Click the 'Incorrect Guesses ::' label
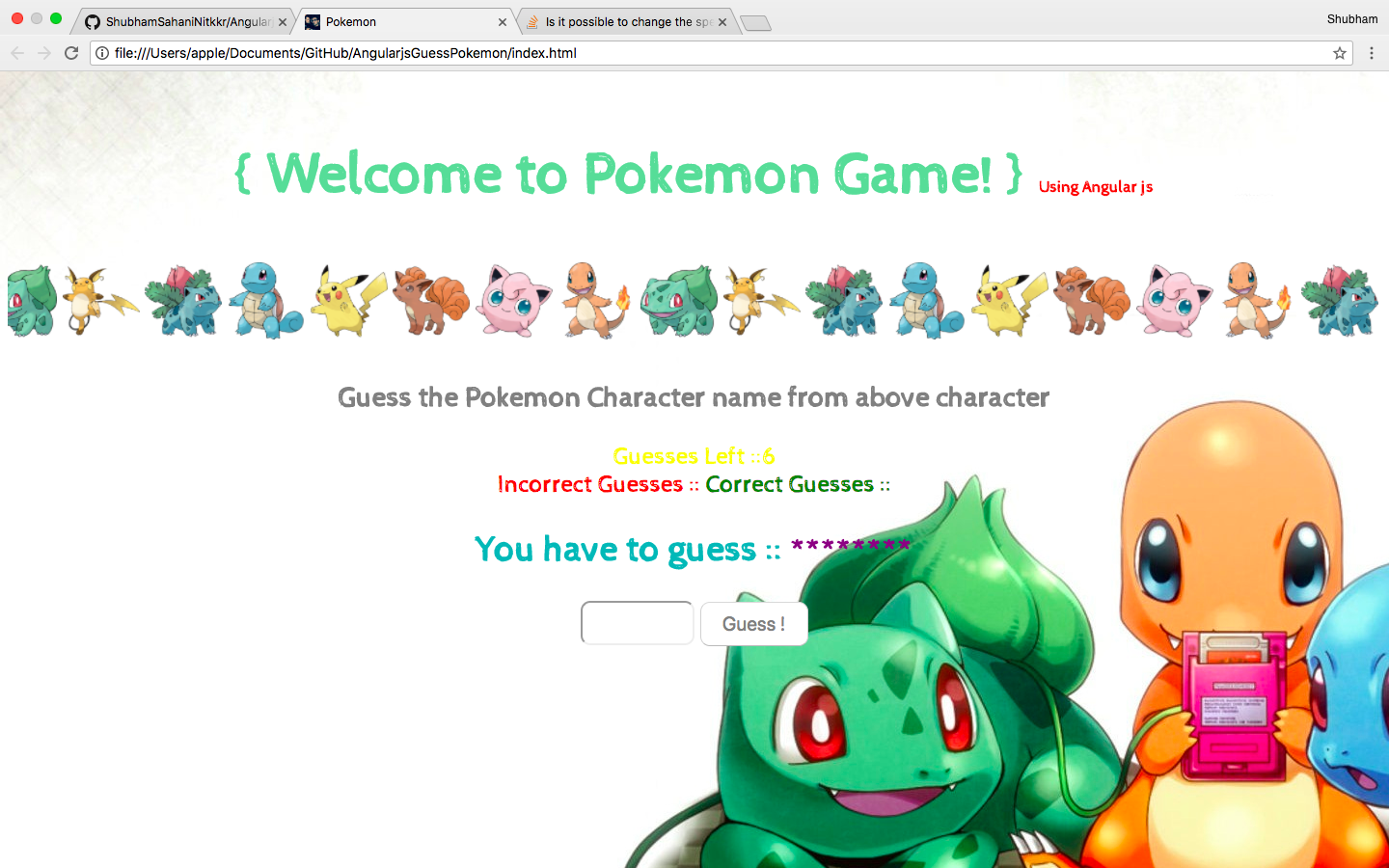The height and width of the screenshot is (868, 1389). (x=598, y=484)
